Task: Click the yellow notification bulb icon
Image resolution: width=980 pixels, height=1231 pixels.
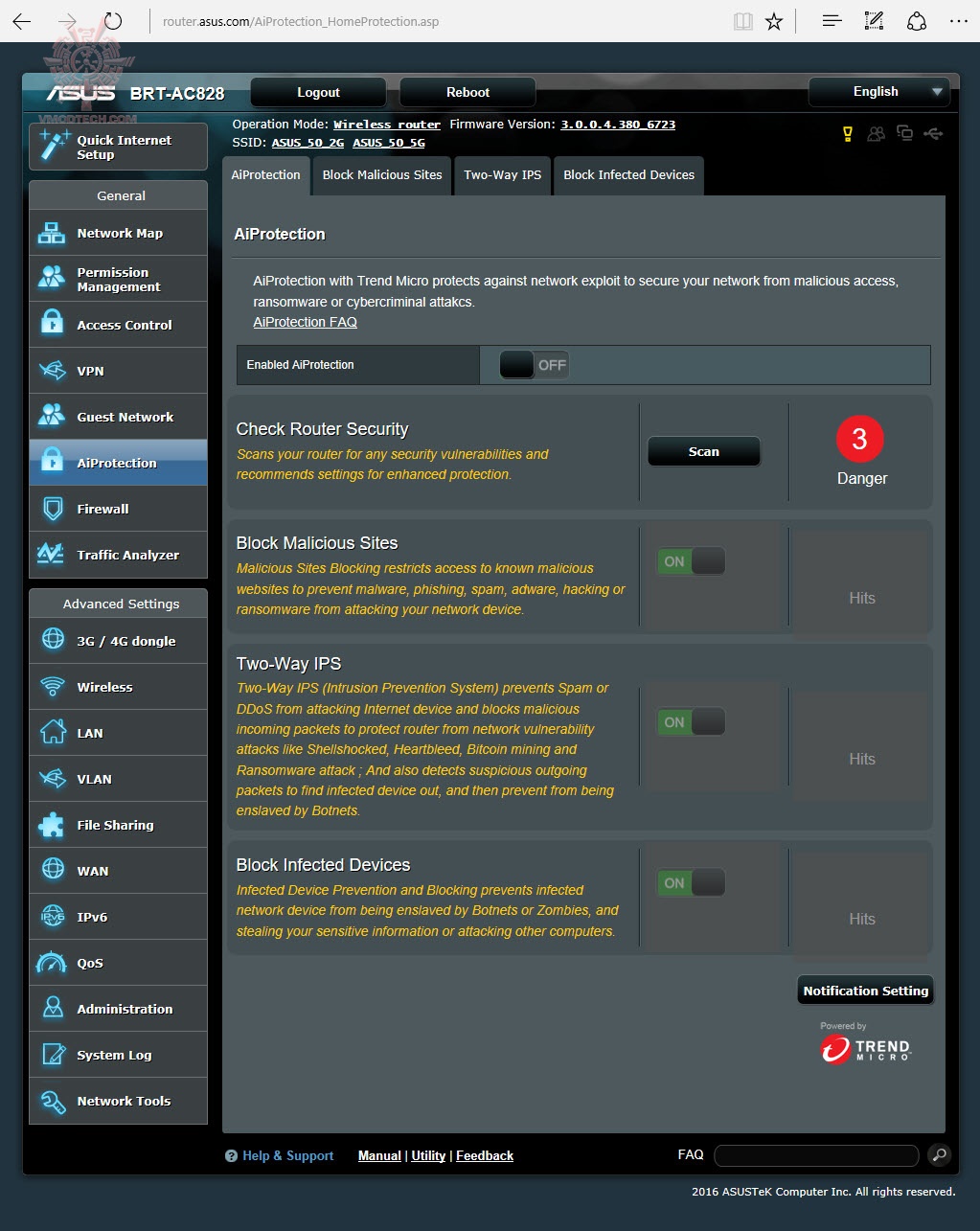Action: point(848,134)
